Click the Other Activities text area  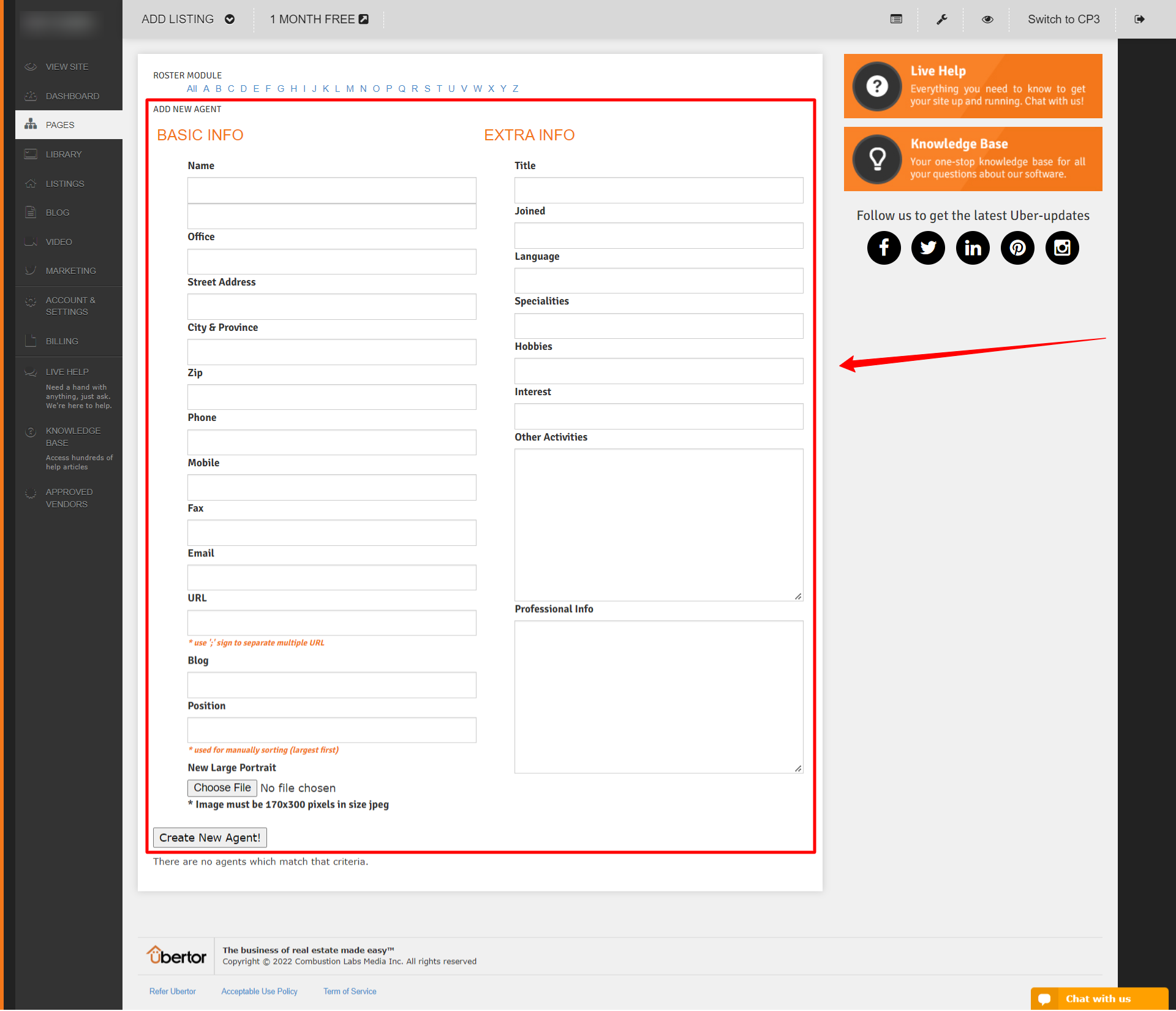coord(659,525)
